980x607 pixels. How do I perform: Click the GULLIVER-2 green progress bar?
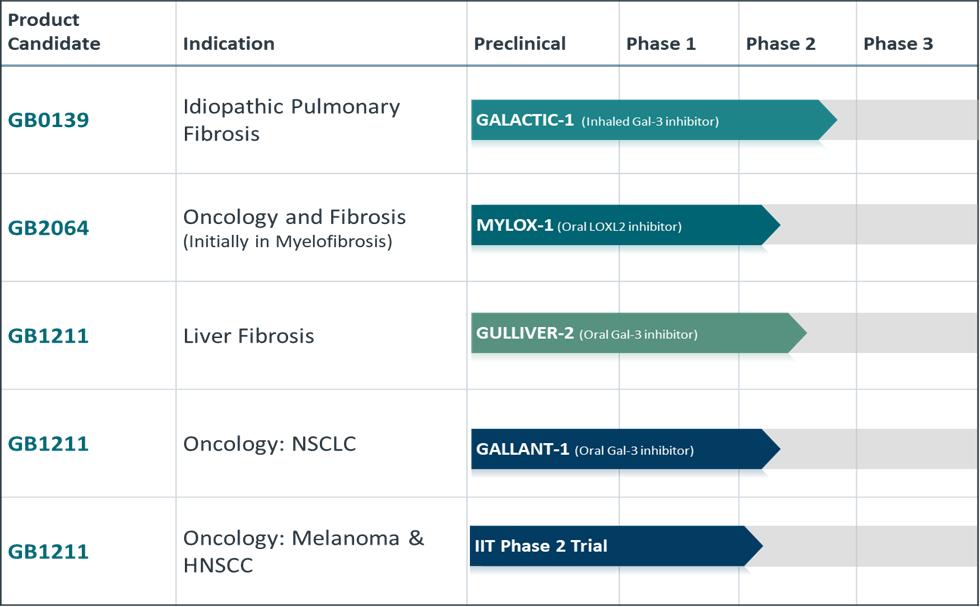click(635, 334)
